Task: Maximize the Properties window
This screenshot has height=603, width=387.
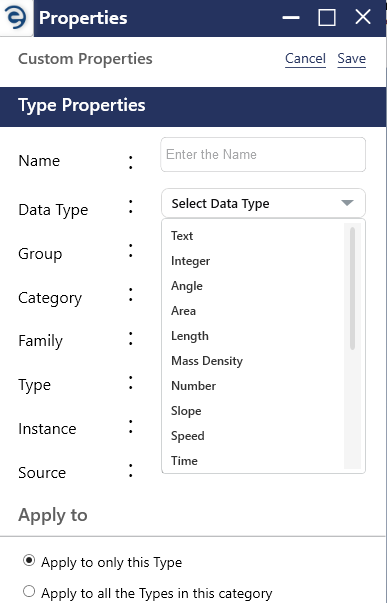Action: click(327, 18)
